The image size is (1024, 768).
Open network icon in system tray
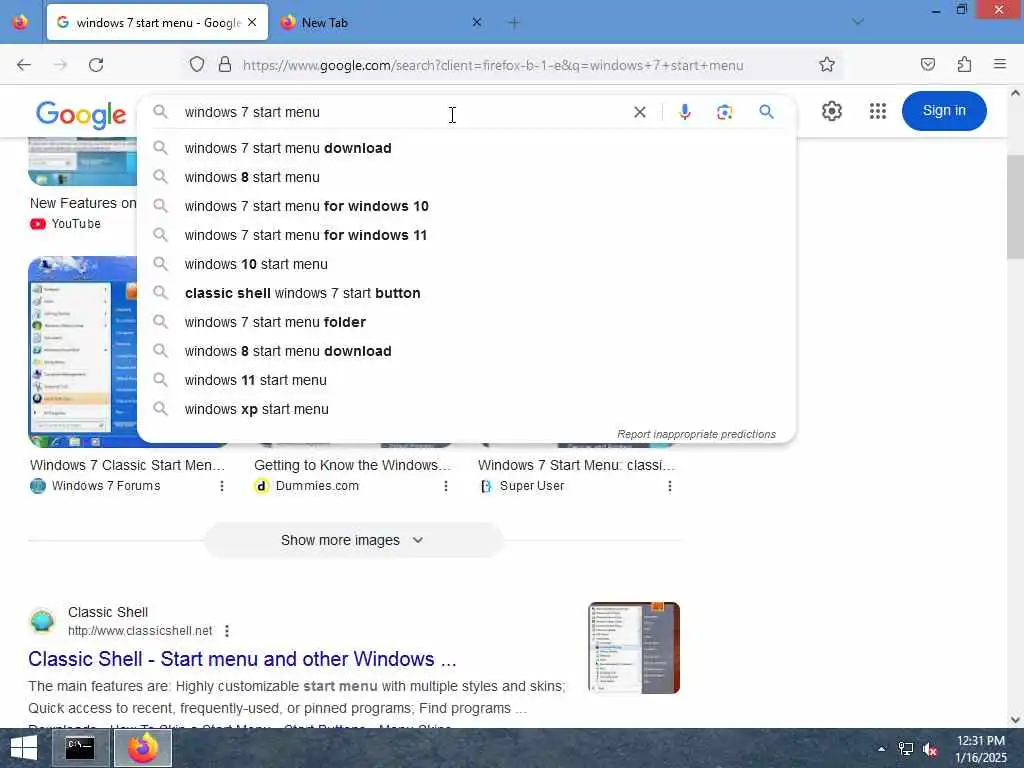point(906,748)
